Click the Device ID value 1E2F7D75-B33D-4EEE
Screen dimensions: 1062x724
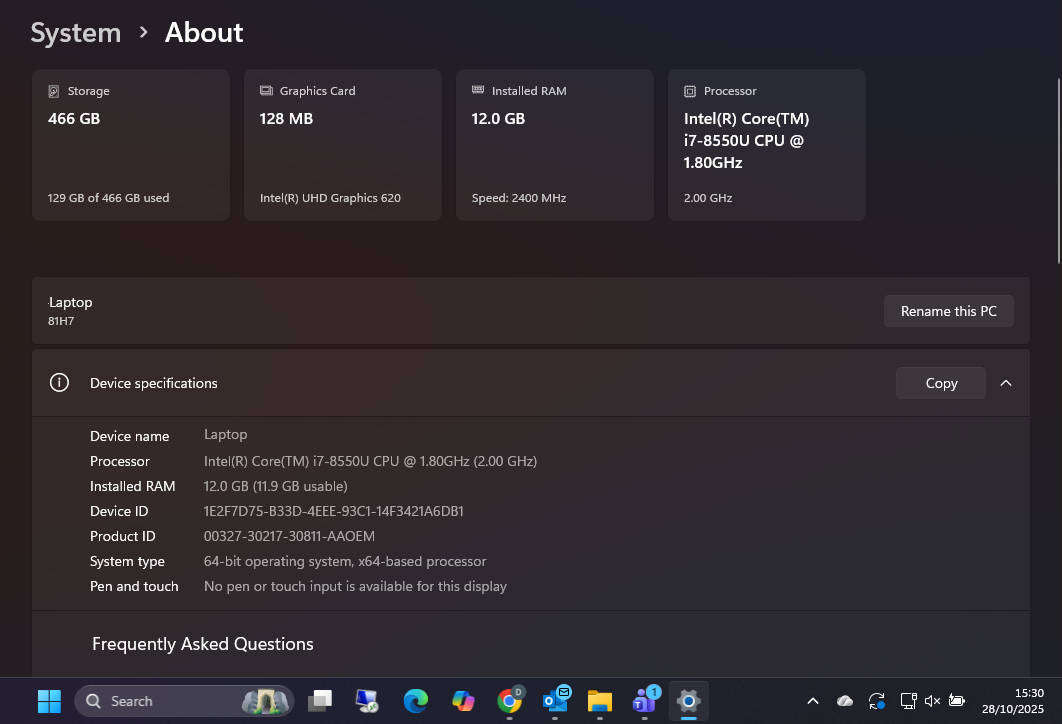334,511
